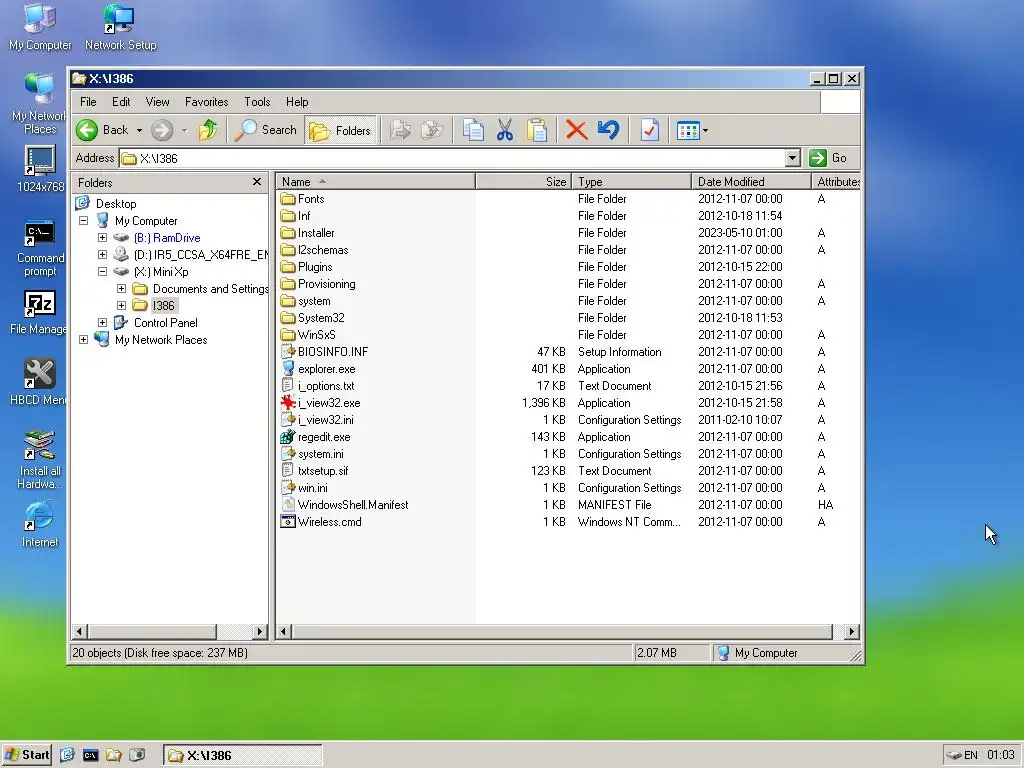Expand Documents and Settings tree node
Image resolution: width=1024 pixels, height=768 pixels.
tap(121, 289)
